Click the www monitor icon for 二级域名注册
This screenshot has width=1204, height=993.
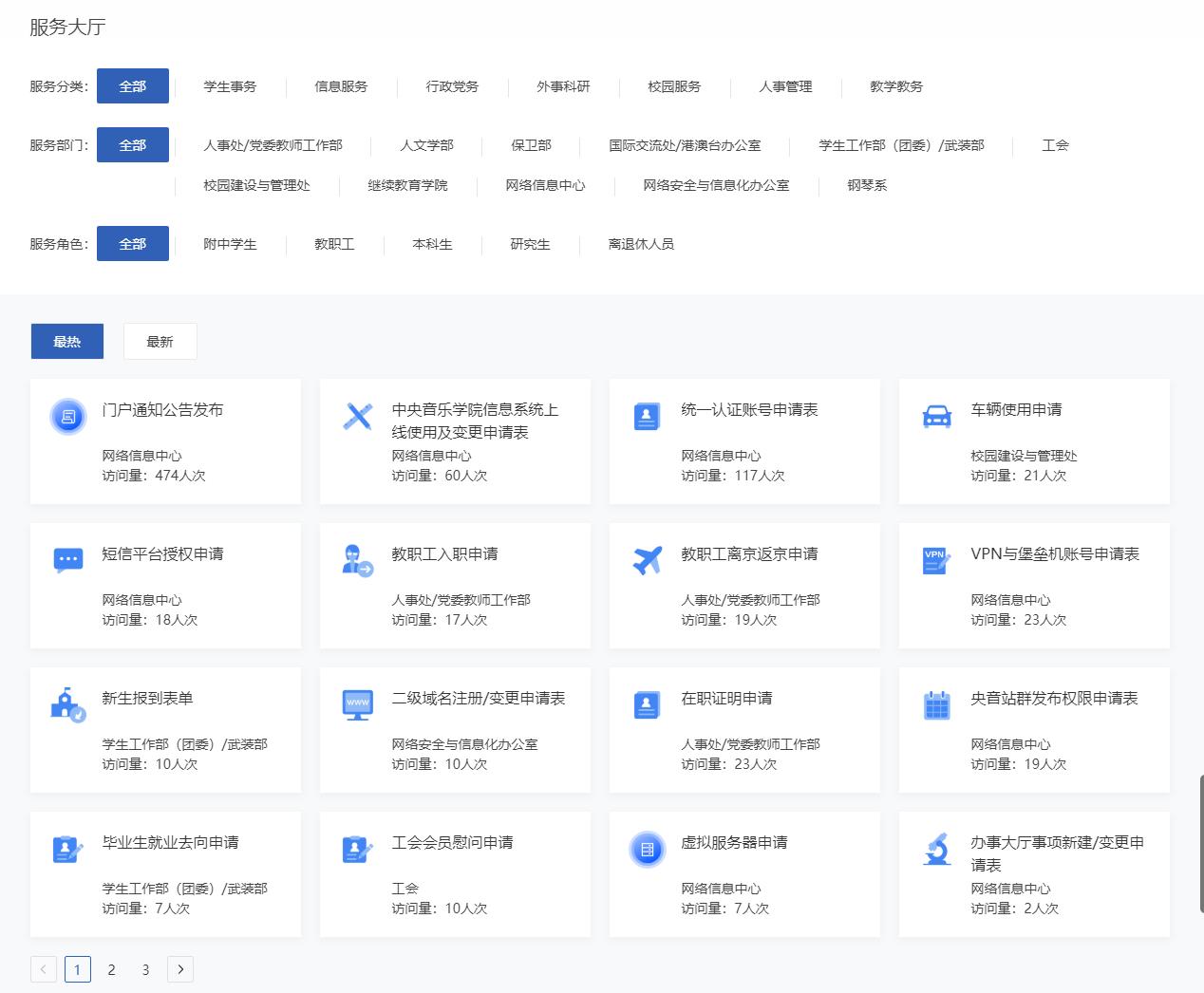click(x=358, y=704)
